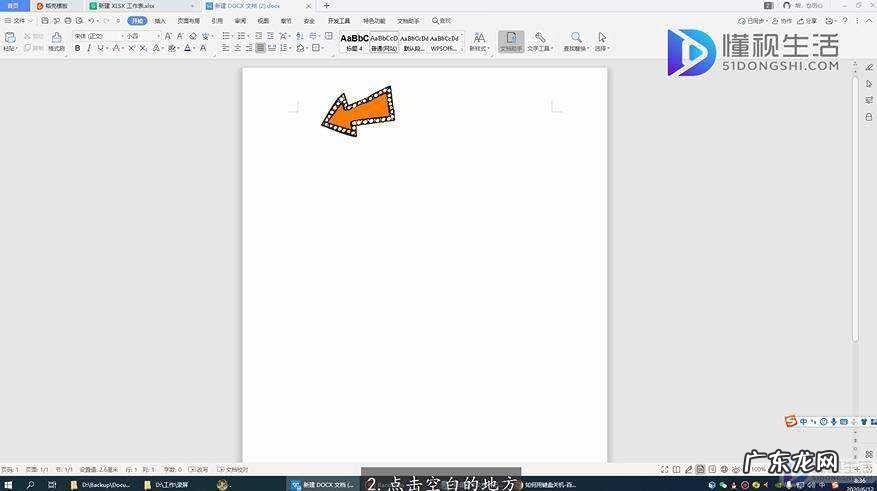Click the Save icon in the quick toolbar
Screen dimensions: 877x491
pos(45,20)
